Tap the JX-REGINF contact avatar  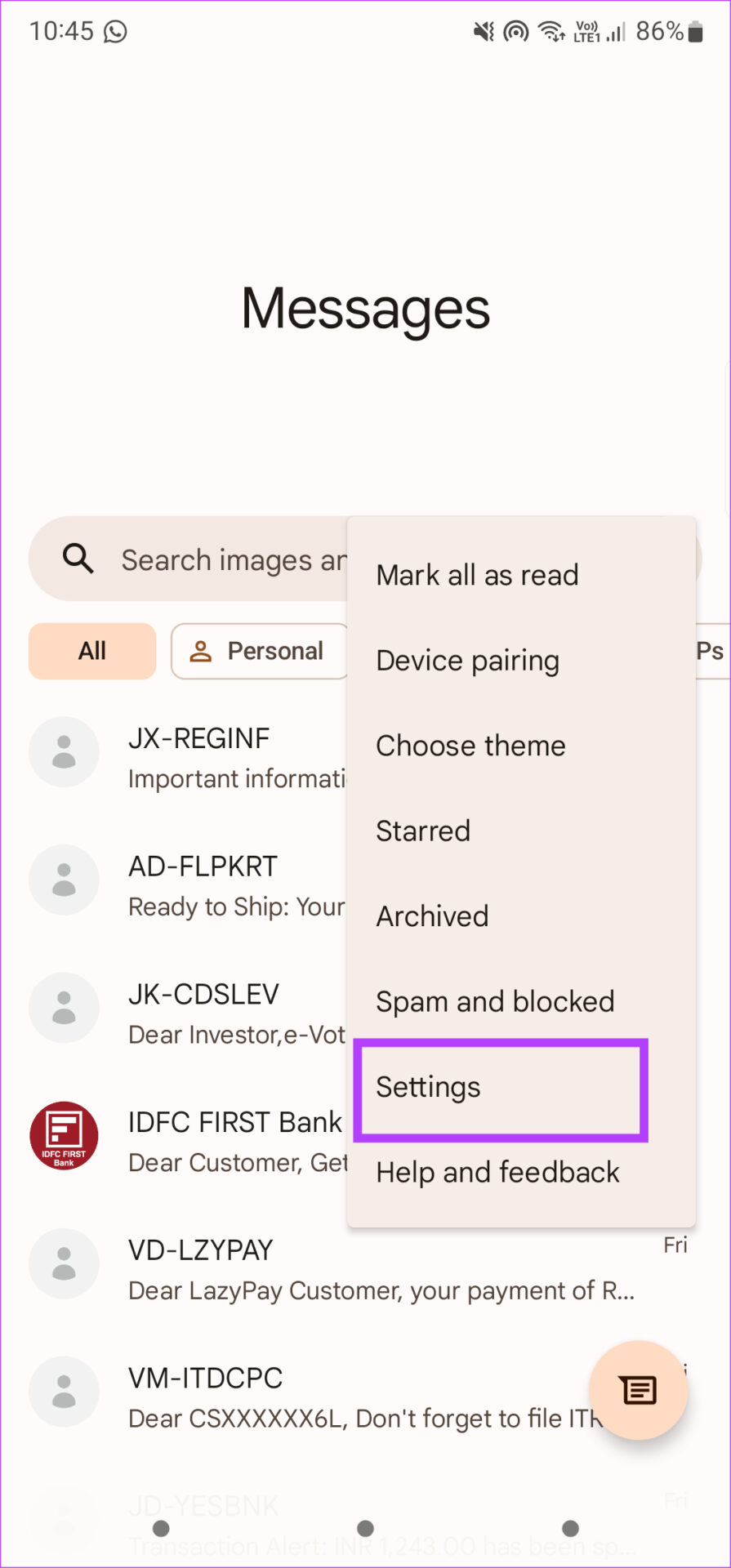[64, 752]
